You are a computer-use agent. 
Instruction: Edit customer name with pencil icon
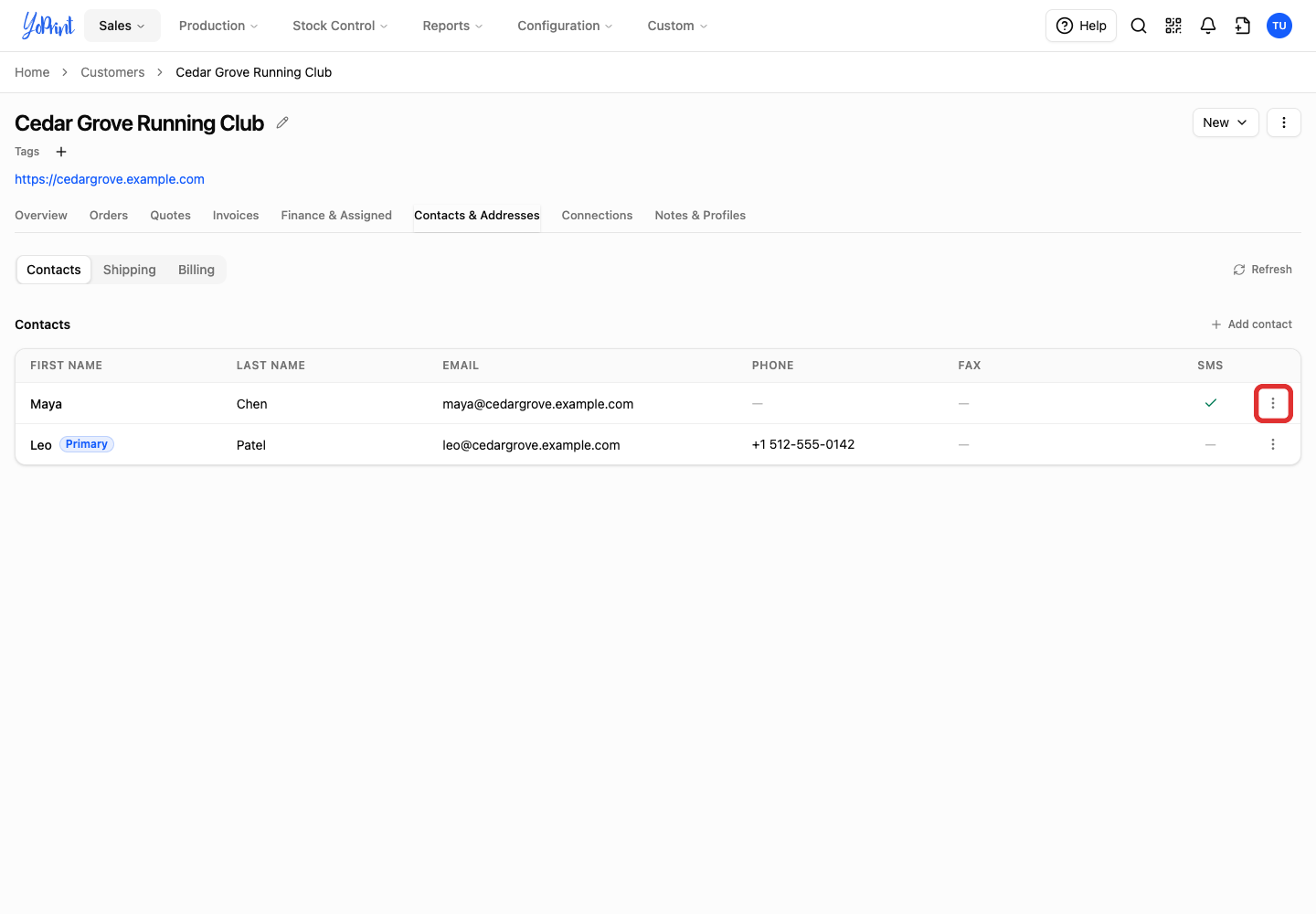282,122
